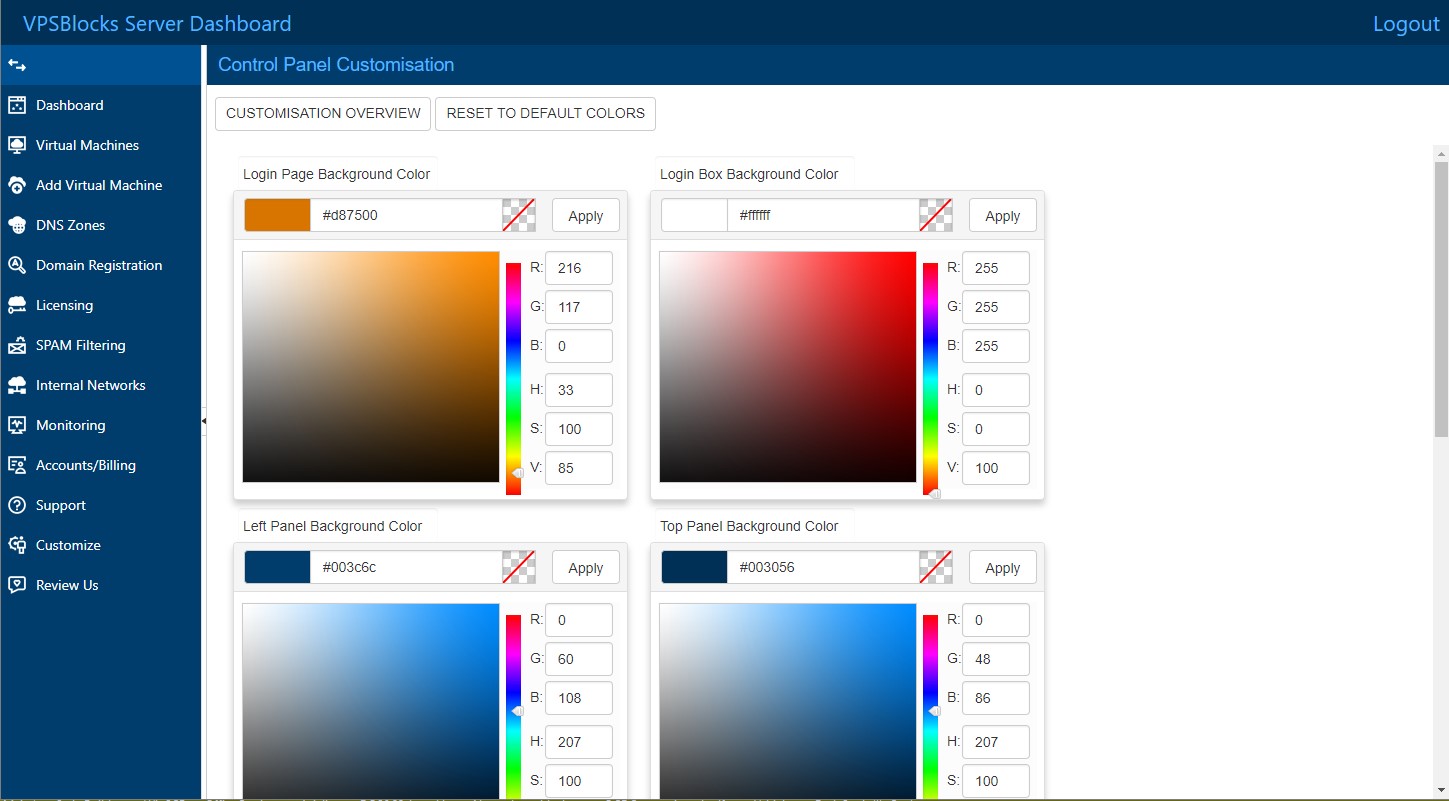Image resolution: width=1449 pixels, height=801 pixels.
Task: Open the Customize menu item
Action: tap(68, 545)
